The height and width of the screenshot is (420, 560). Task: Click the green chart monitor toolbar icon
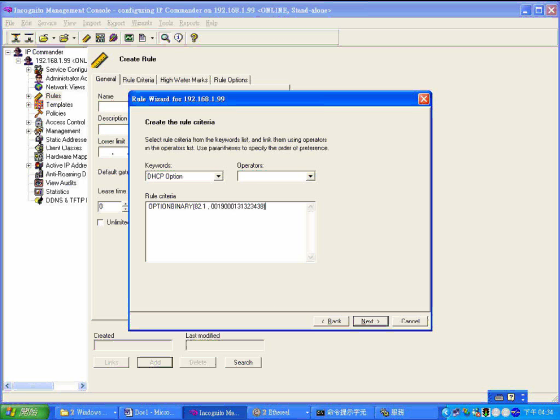coord(129,38)
